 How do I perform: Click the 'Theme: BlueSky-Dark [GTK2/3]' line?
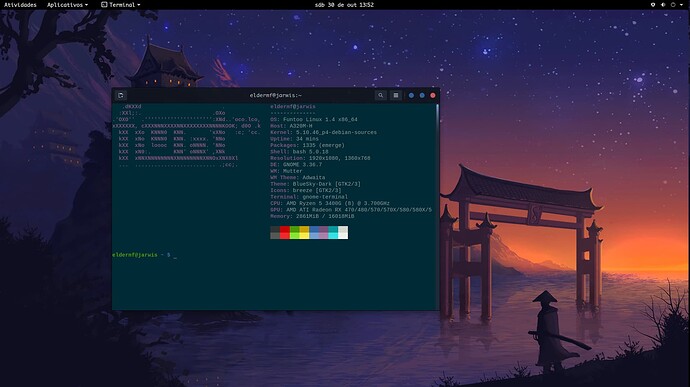coord(316,184)
